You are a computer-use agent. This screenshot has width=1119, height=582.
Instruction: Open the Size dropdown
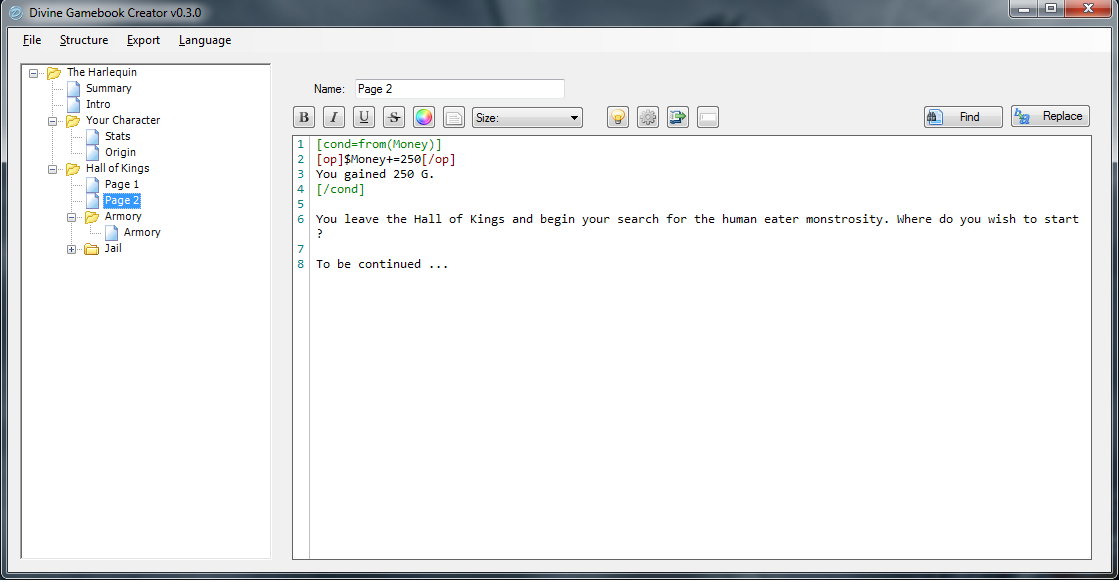point(527,118)
